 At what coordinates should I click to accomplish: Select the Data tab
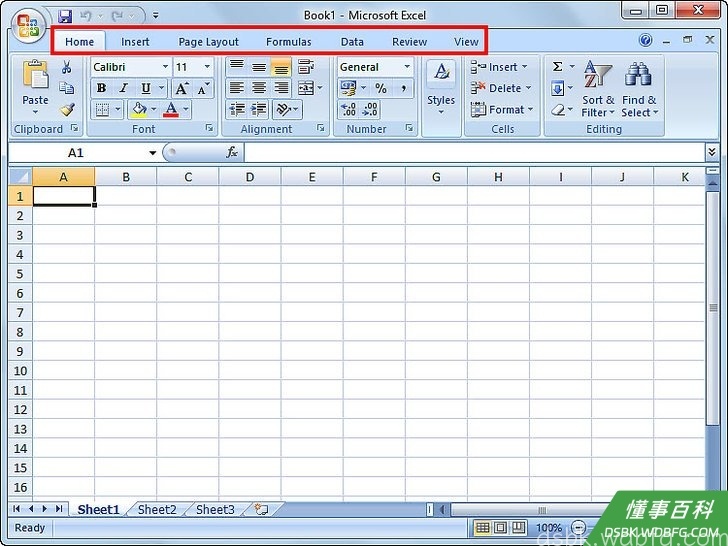click(x=352, y=42)
